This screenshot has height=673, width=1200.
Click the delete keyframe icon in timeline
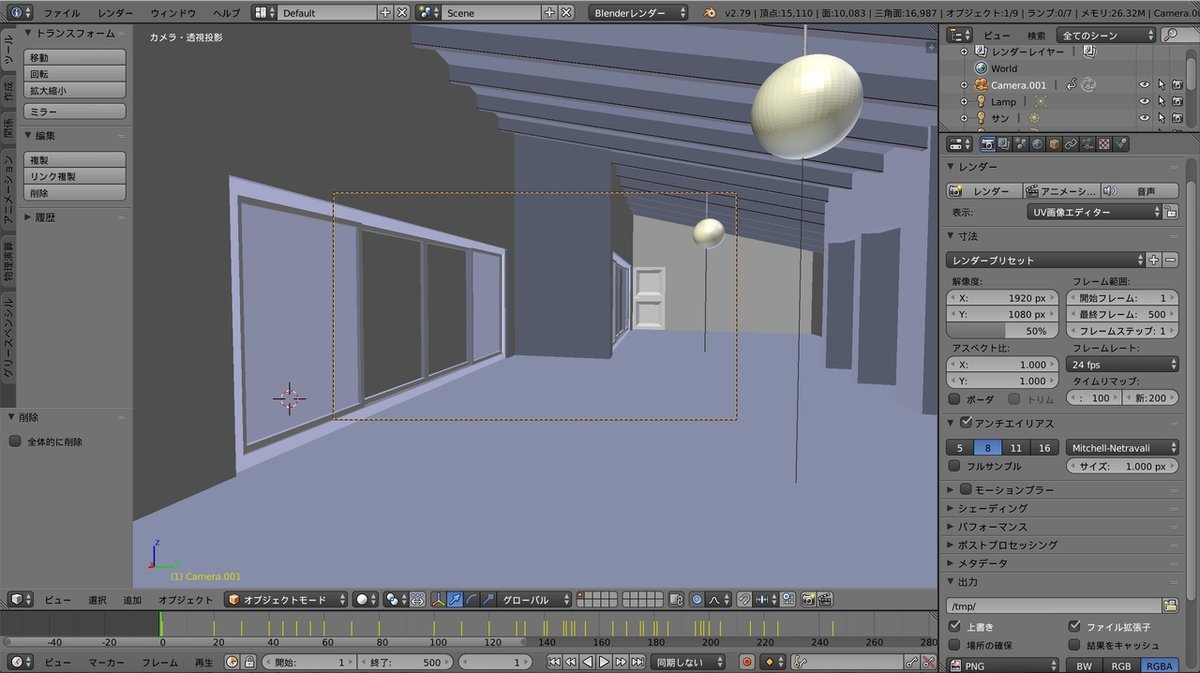click(928, 662)
